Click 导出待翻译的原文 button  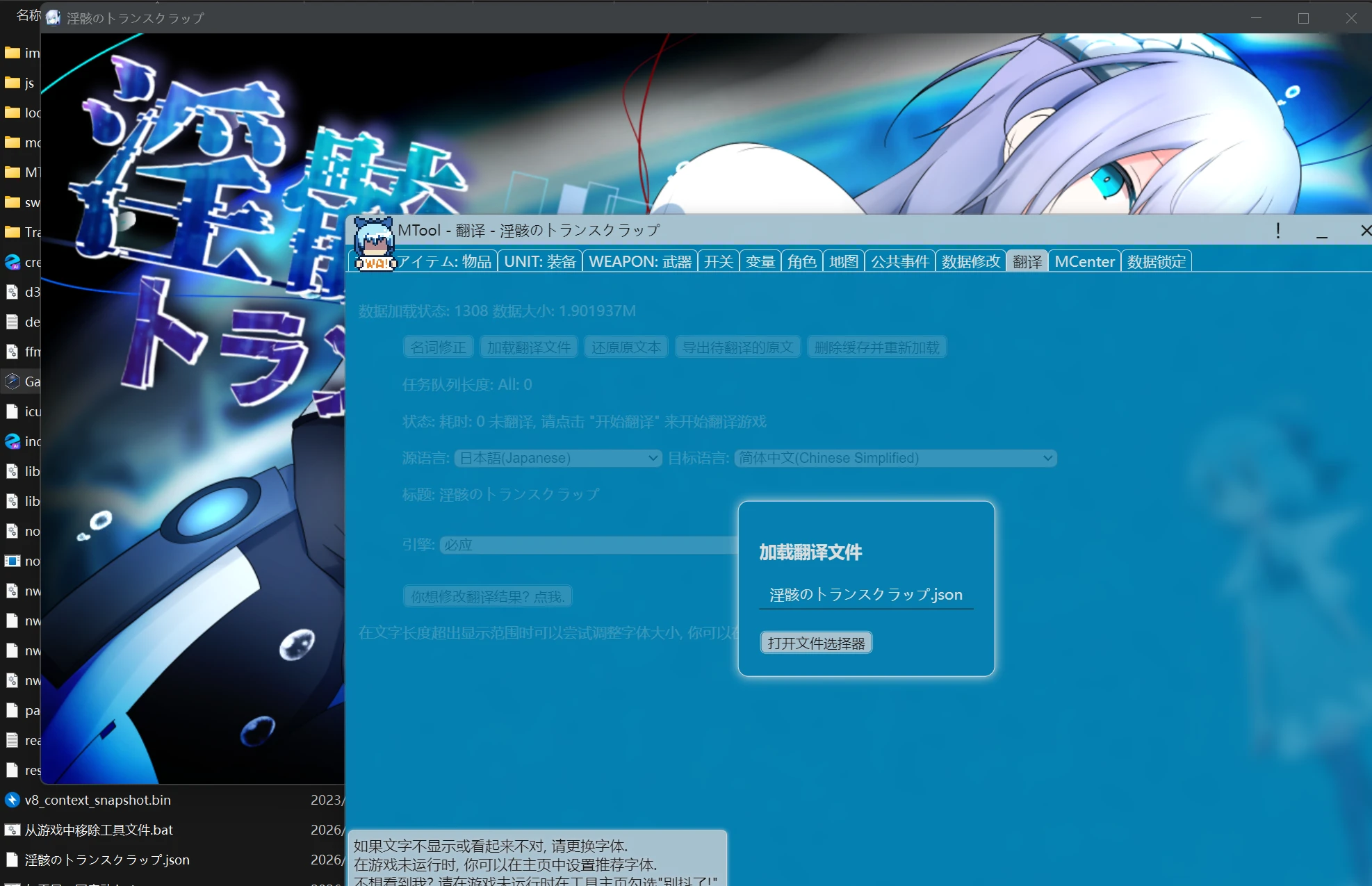(737, 347)
